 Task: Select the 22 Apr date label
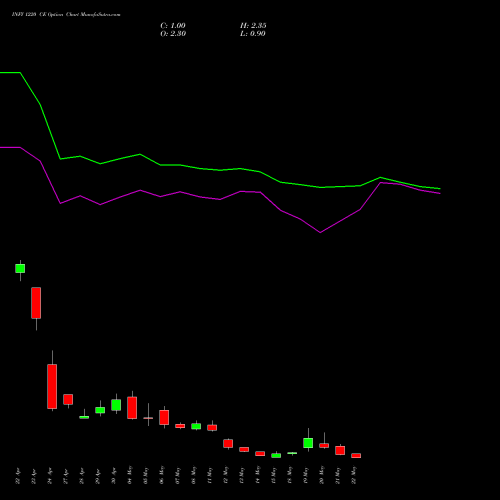tap(18, 476)
